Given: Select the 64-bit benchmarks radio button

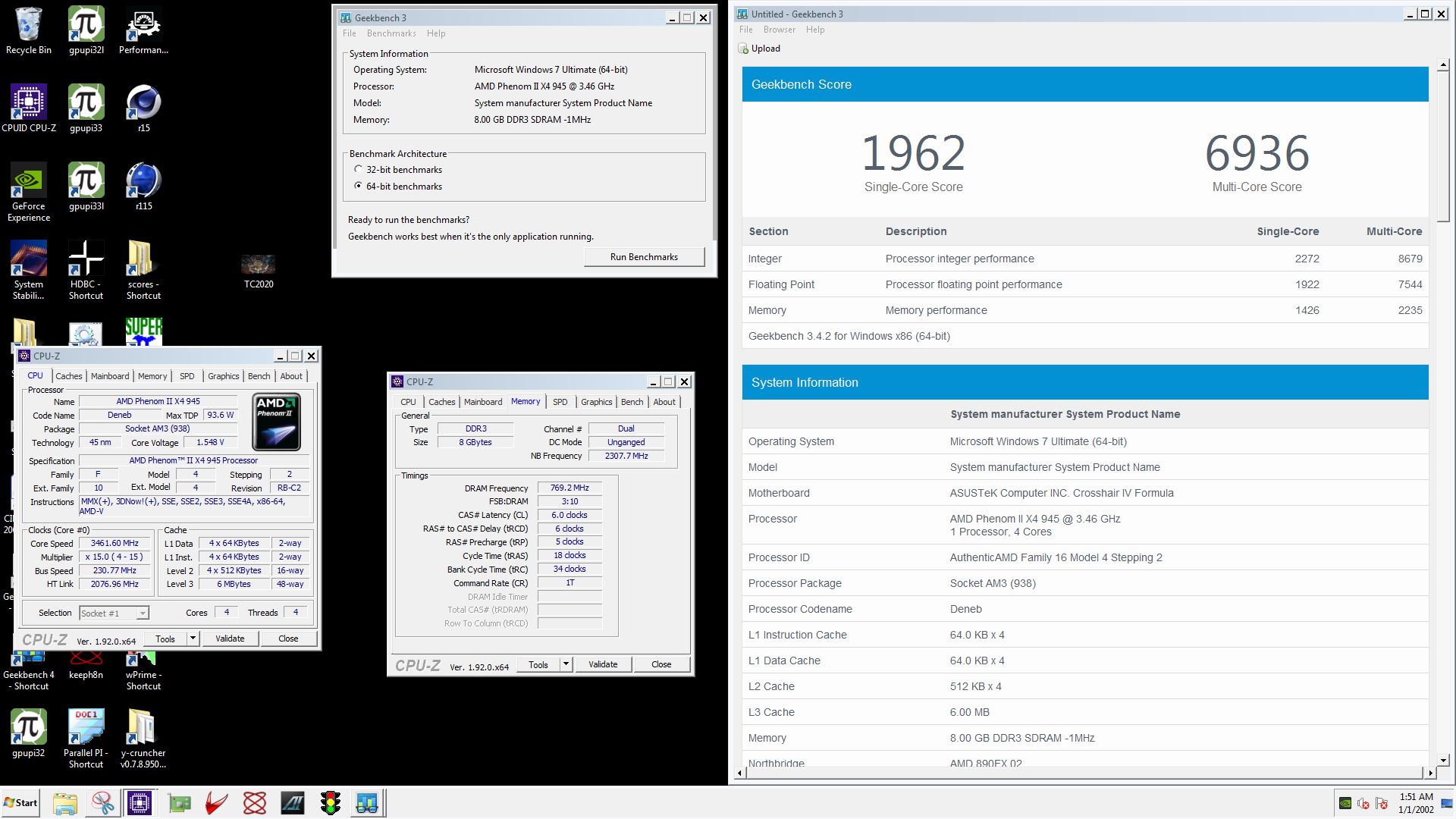Looking at the screenshot, I should coord(358,186).
